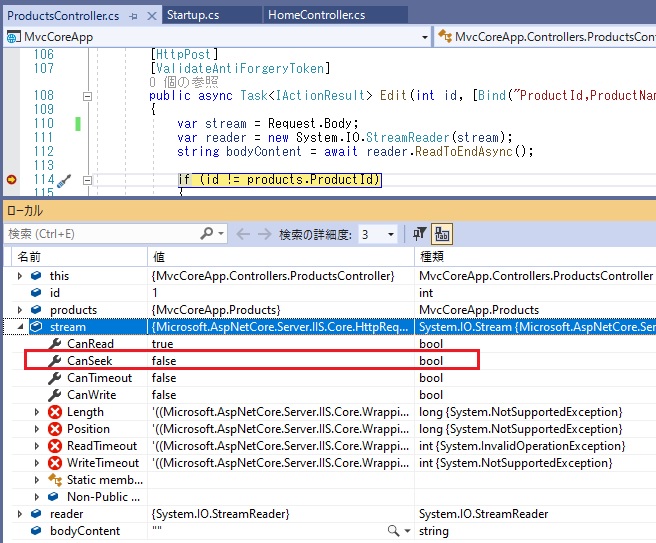Navigate forward to next search result
Image resolution: width=656 pixels, height=543 pixels.
(265, 234)
